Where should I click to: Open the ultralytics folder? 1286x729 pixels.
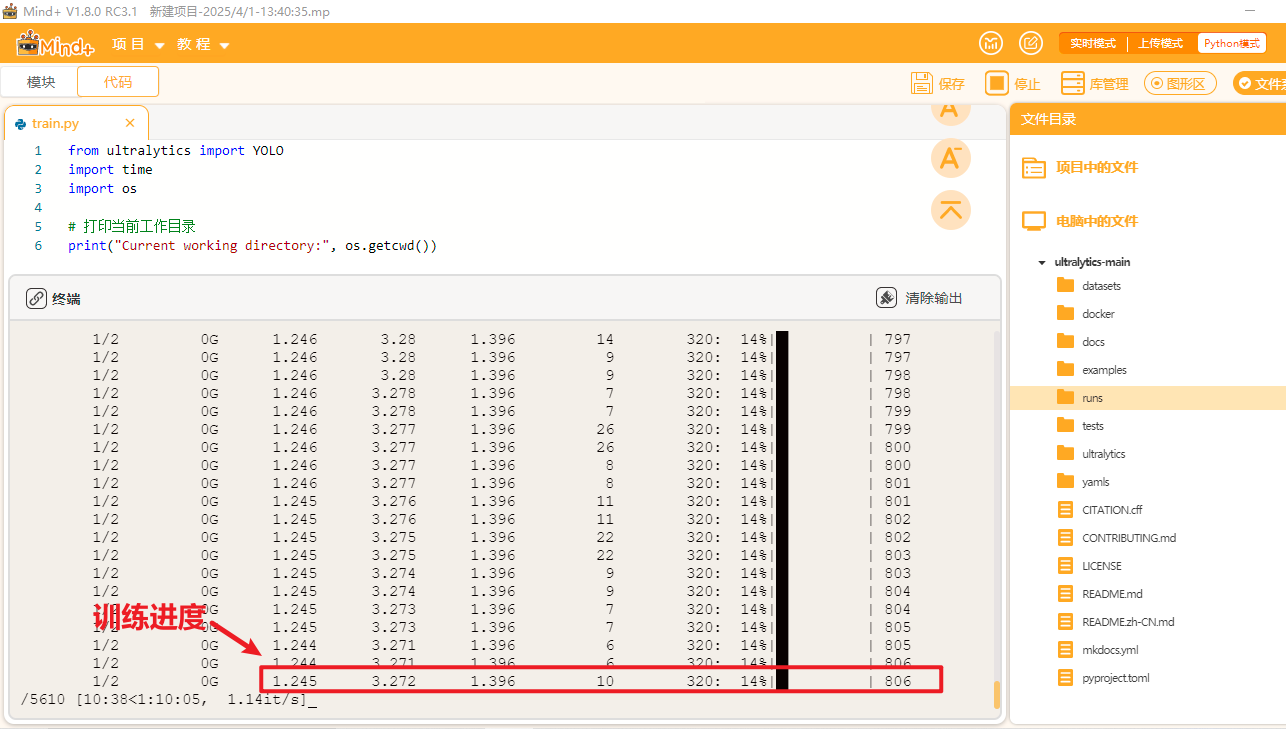(1091, 454)
